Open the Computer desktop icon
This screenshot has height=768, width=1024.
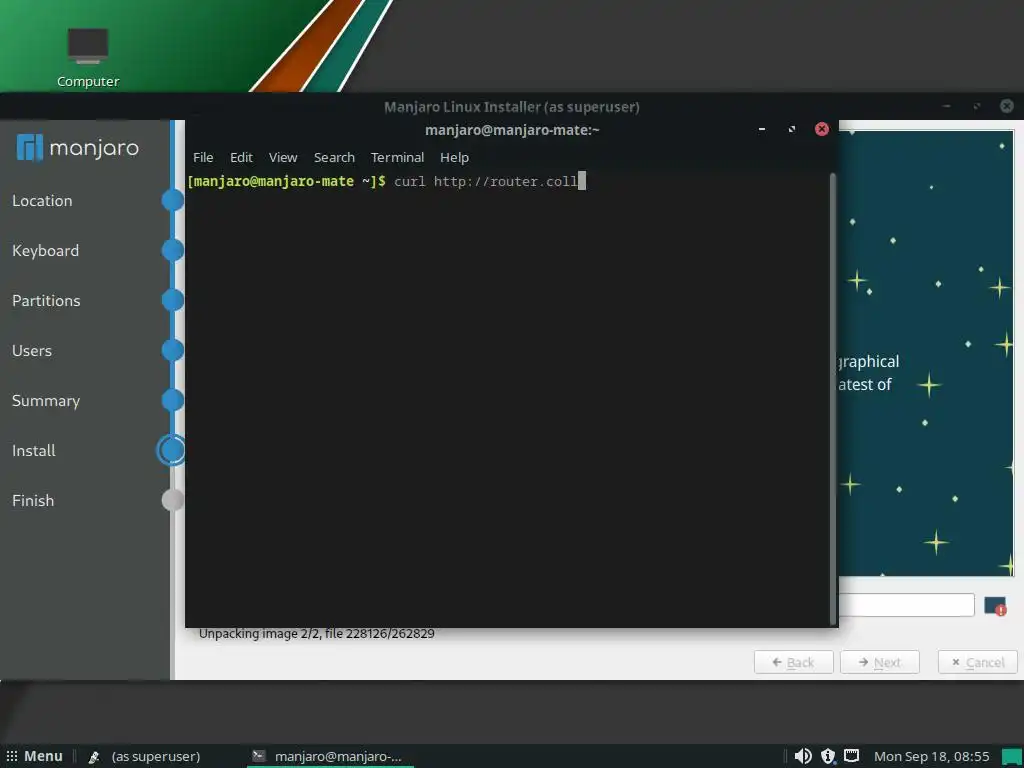pyautogui.click(x=88, y=57)
